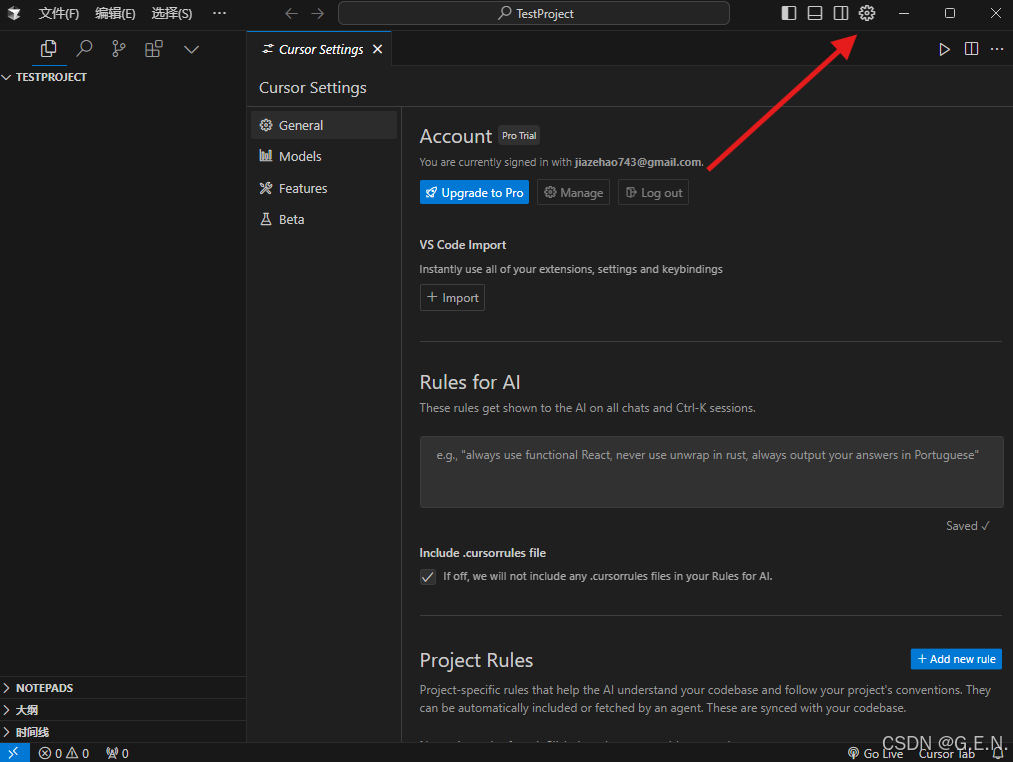Select Models settings category
Screen dimensions: 1013x762
coord(324,156)
